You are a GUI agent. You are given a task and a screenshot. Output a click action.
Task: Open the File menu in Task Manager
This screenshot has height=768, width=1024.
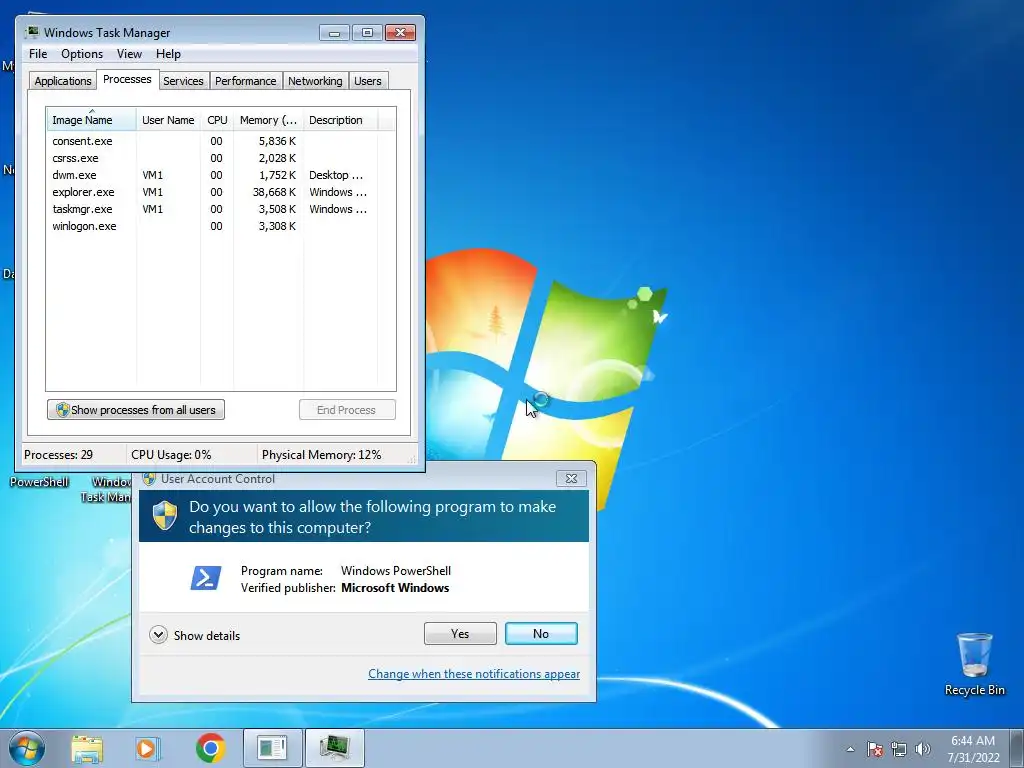(x=38, y=54)
